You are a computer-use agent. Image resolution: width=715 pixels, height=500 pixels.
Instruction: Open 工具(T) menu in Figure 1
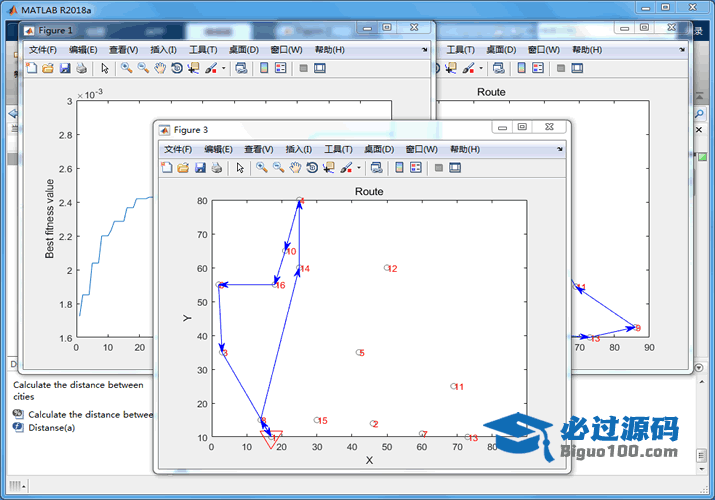coord(203,49)
